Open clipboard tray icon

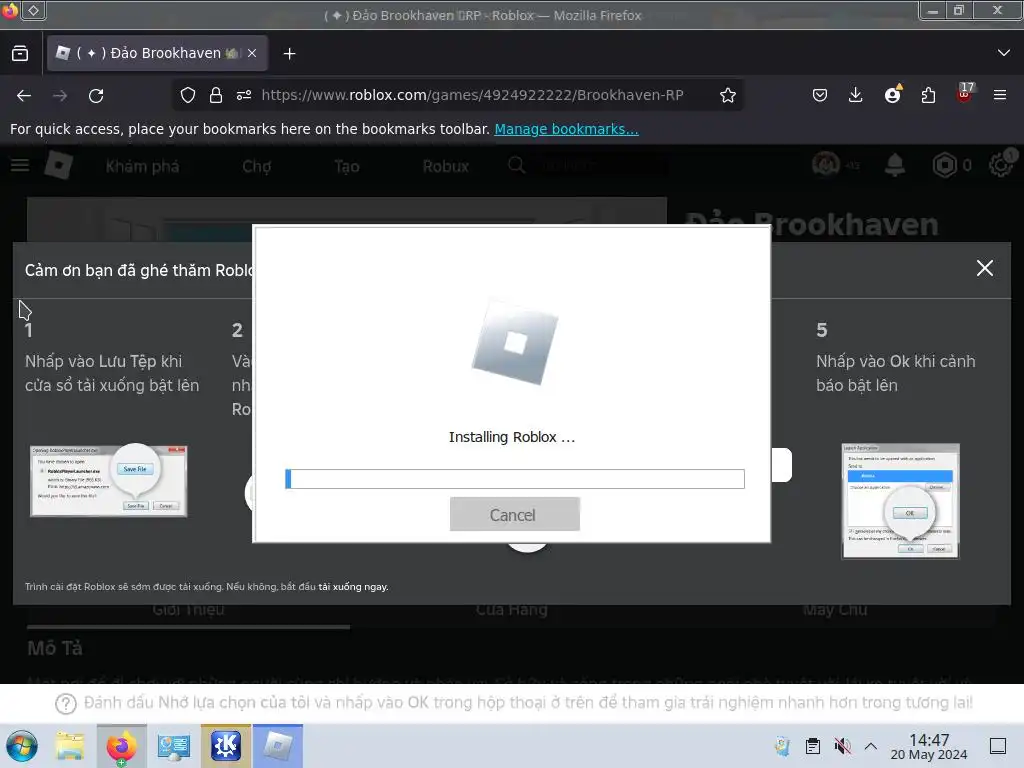(812, 746)
